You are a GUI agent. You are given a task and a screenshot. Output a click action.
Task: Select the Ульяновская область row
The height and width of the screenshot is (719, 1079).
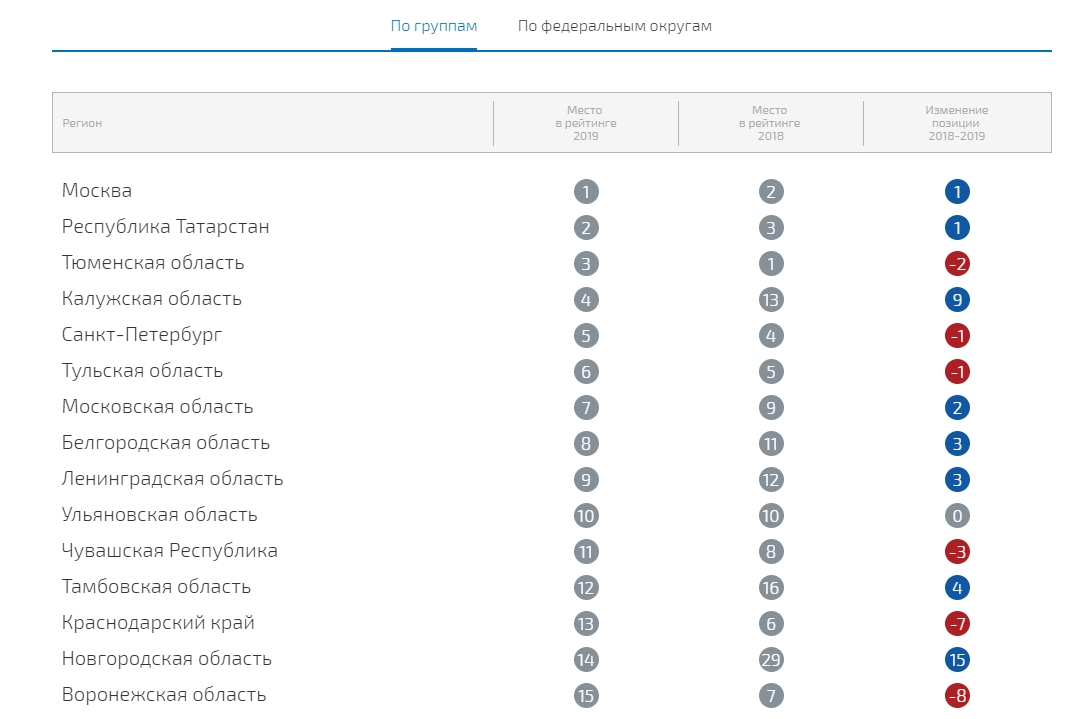[x=552, y=515]
